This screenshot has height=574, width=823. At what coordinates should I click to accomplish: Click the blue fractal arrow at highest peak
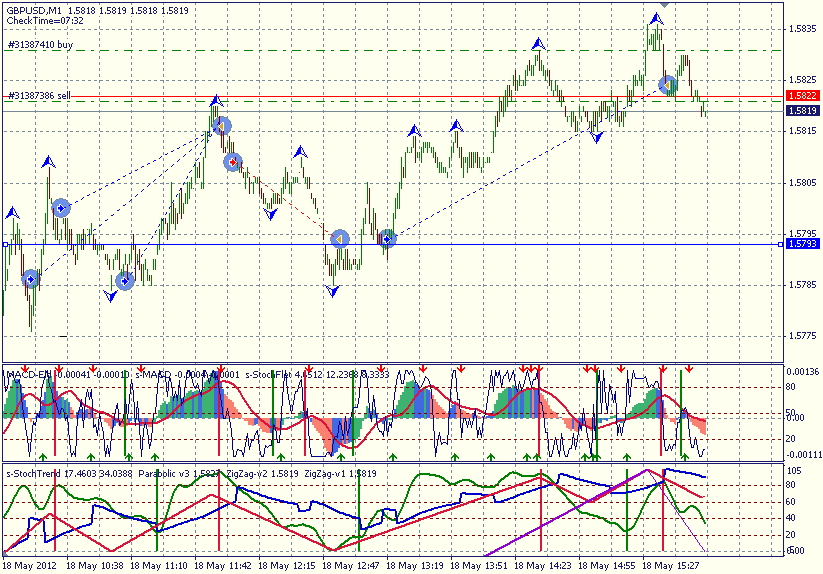[656, 18]
